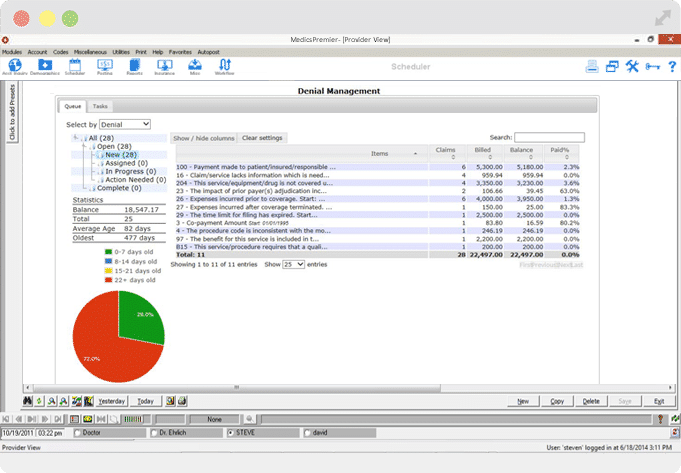Click the red list icon in navigation bar

pos(74,419)
